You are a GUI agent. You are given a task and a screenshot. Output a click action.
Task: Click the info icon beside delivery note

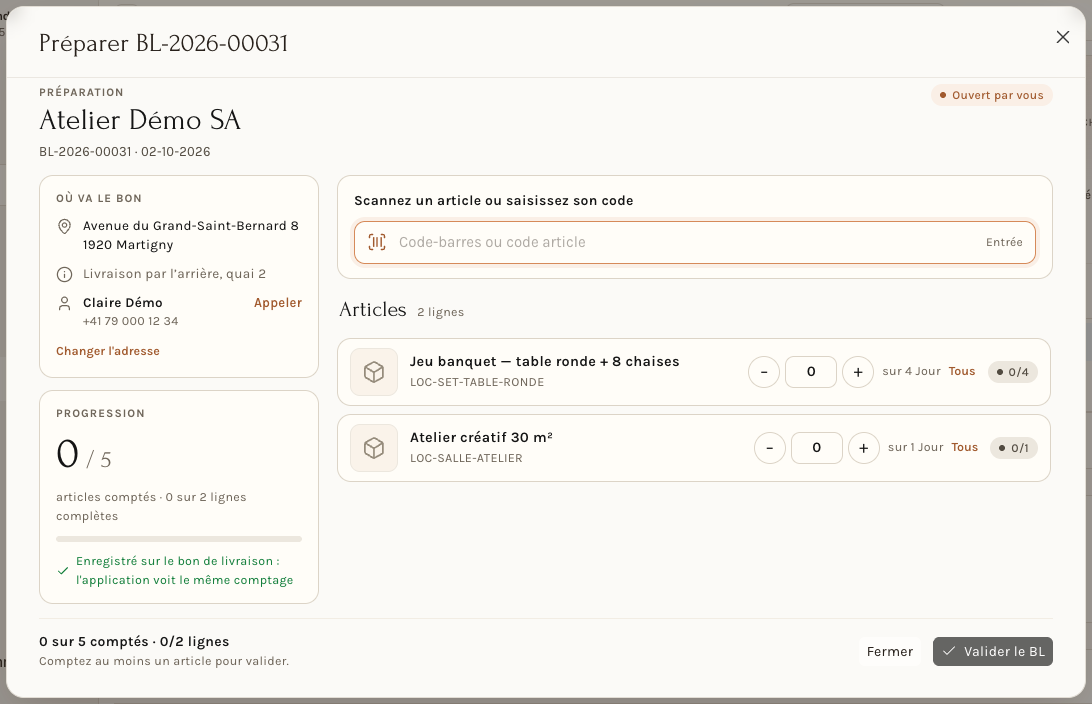[64, 274]
